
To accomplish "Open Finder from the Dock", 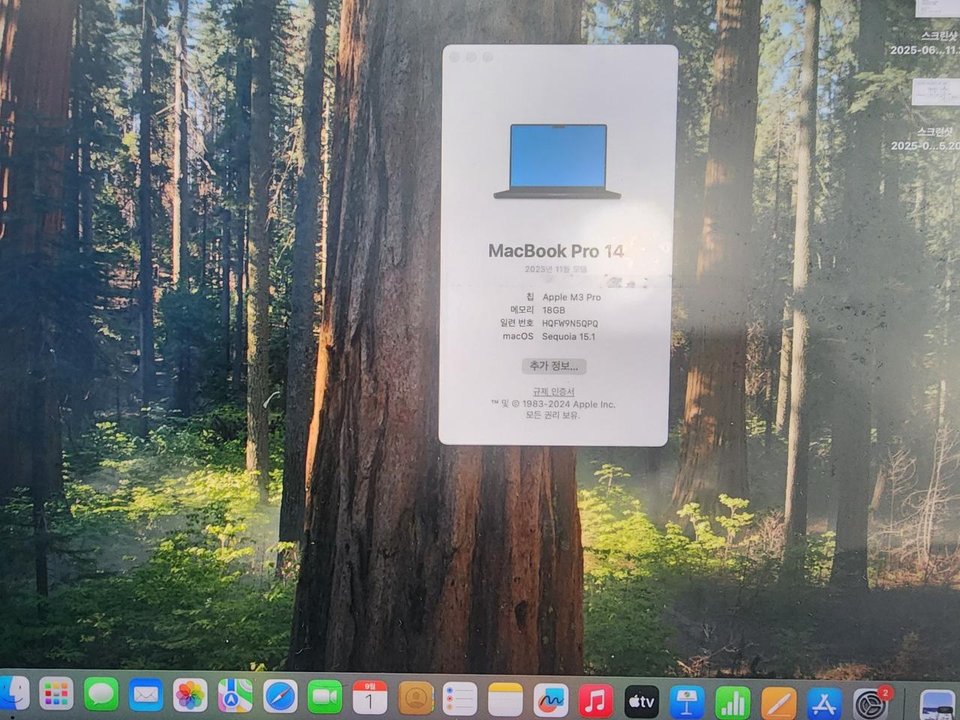I will coord(13,694).
